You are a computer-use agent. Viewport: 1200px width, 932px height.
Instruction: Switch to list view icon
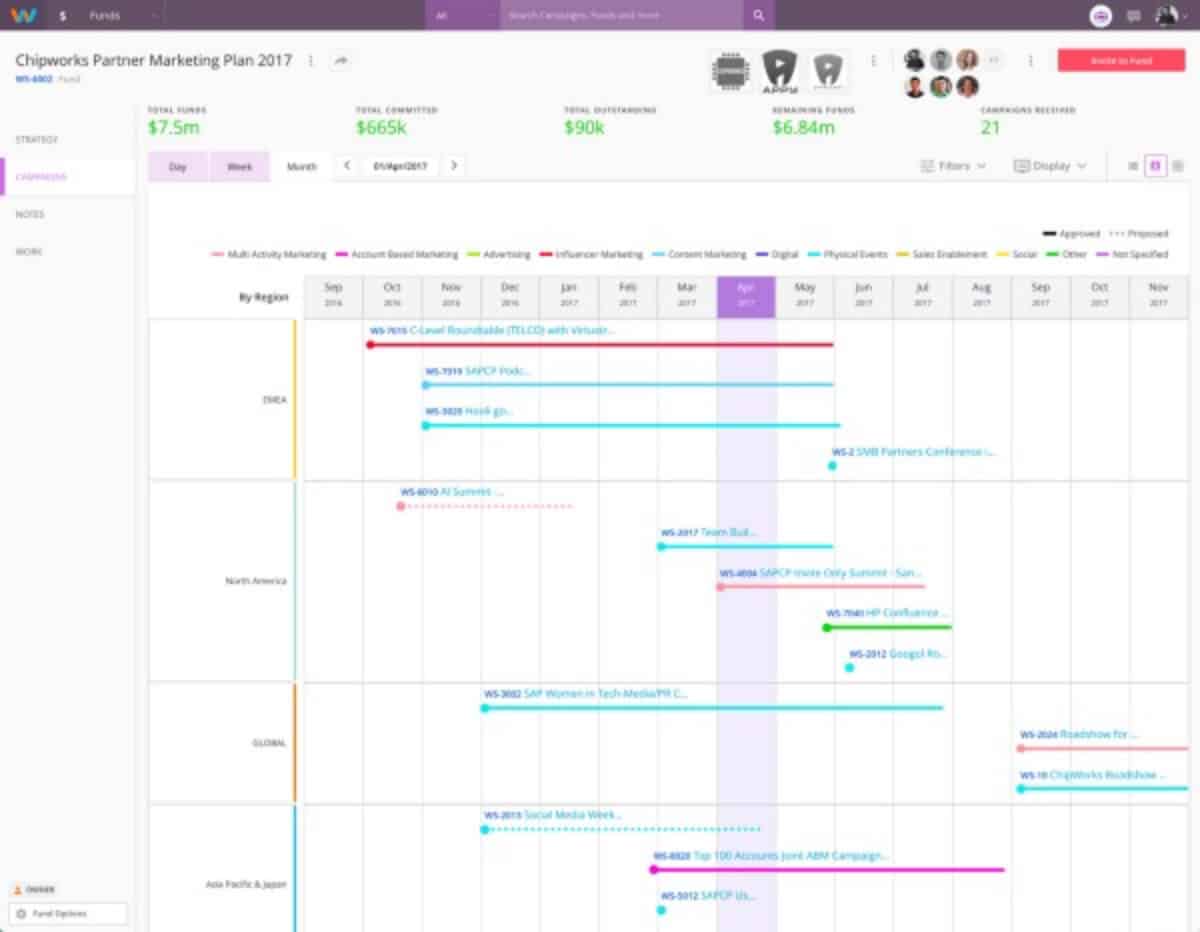1133,166
